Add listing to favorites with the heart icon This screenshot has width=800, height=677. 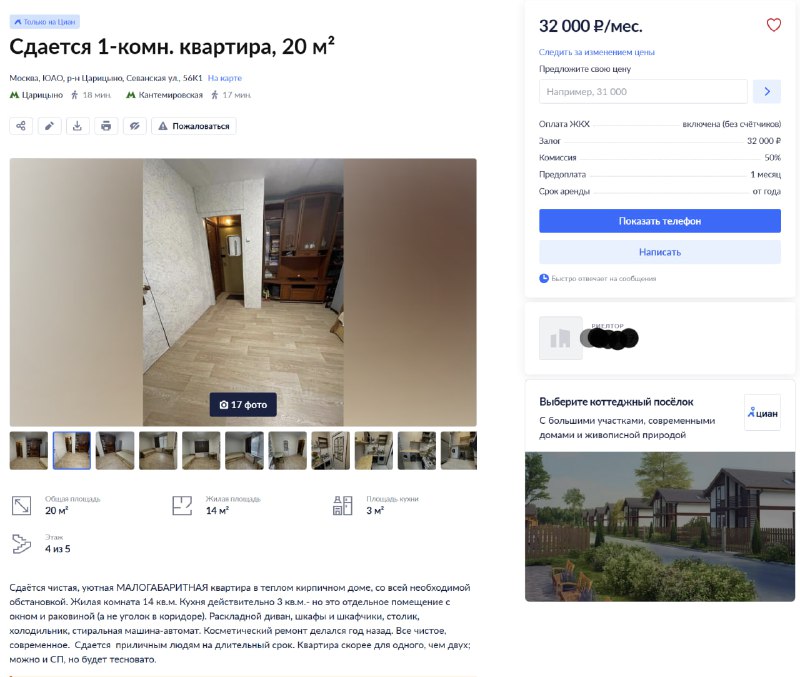(x=773, y=25)
